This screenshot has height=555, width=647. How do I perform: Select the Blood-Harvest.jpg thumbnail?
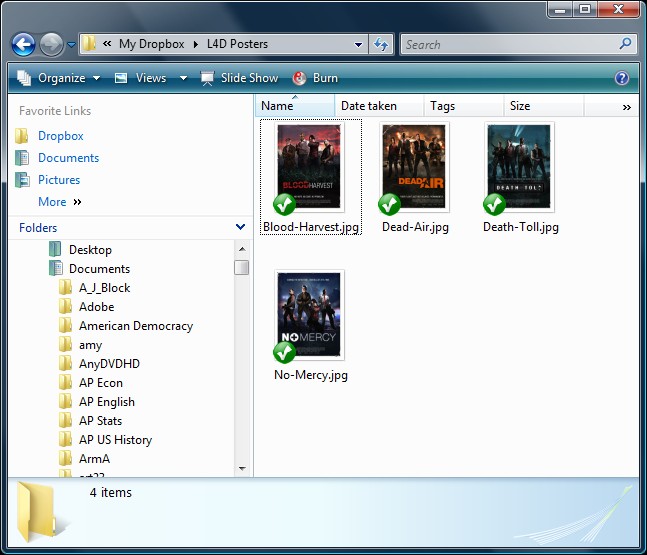pos(309,166)
